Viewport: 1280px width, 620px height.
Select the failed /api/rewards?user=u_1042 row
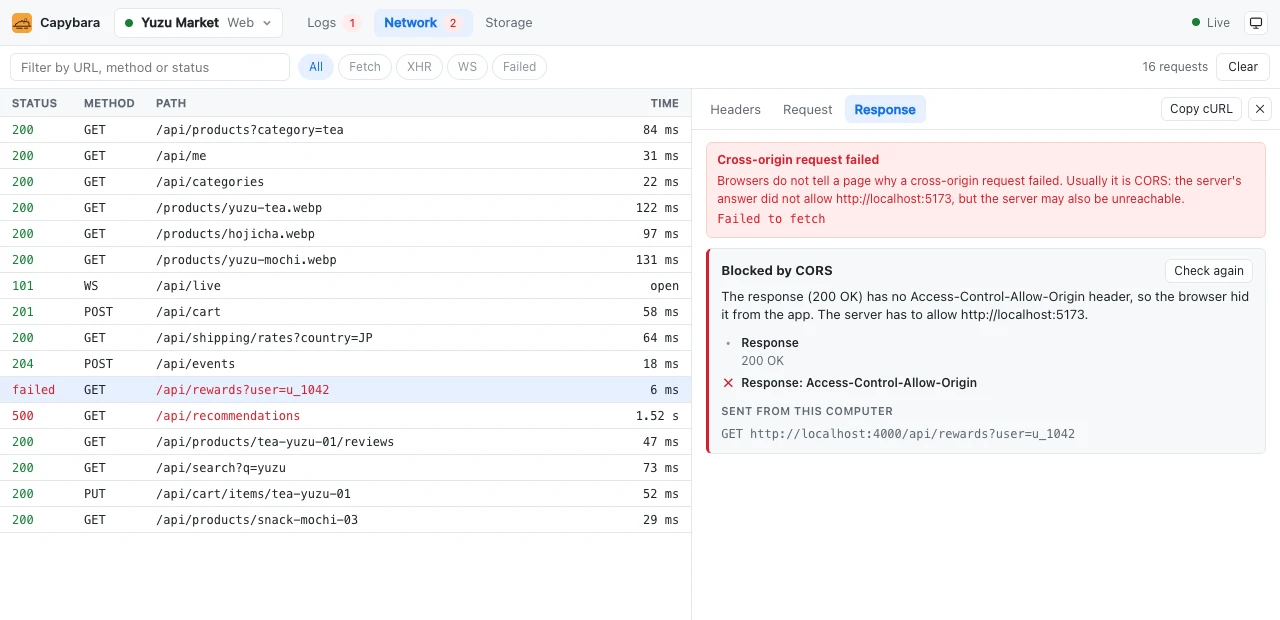pos(345,390)
